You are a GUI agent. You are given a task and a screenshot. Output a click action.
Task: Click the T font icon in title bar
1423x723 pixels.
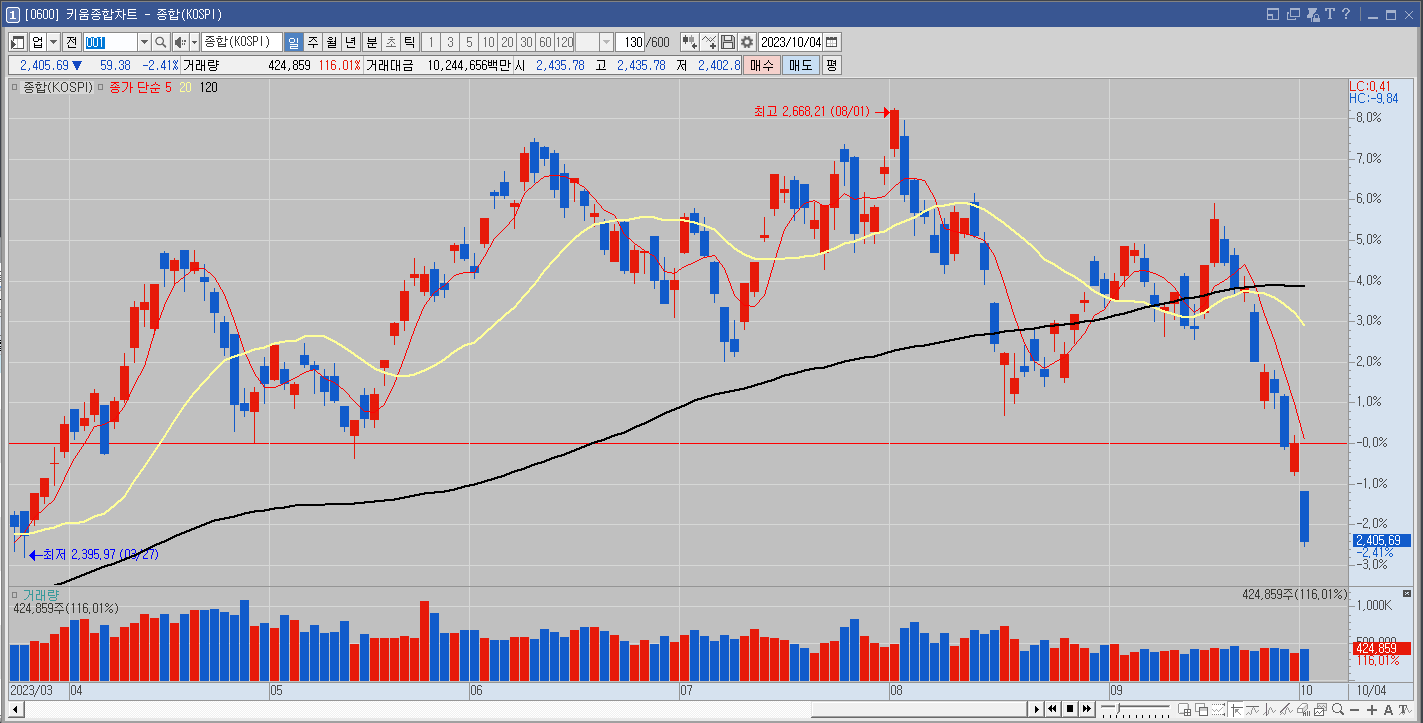pyautogui.click(x=1329, y=14)
